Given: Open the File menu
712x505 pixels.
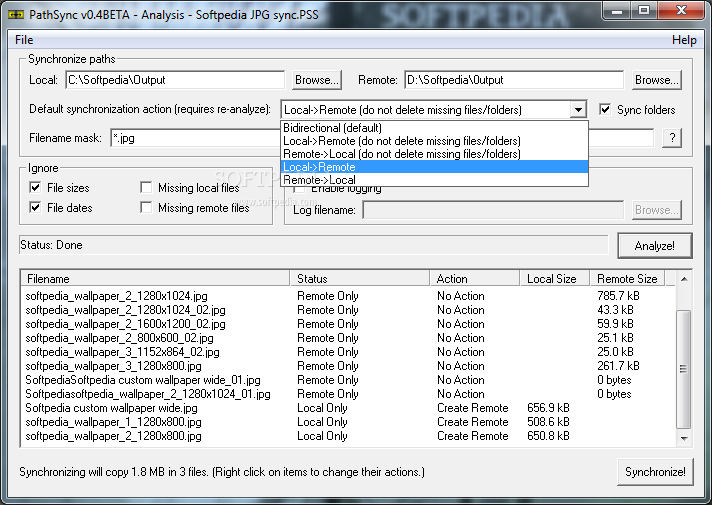Looking at the screenshot, I should tap(24, 40).
